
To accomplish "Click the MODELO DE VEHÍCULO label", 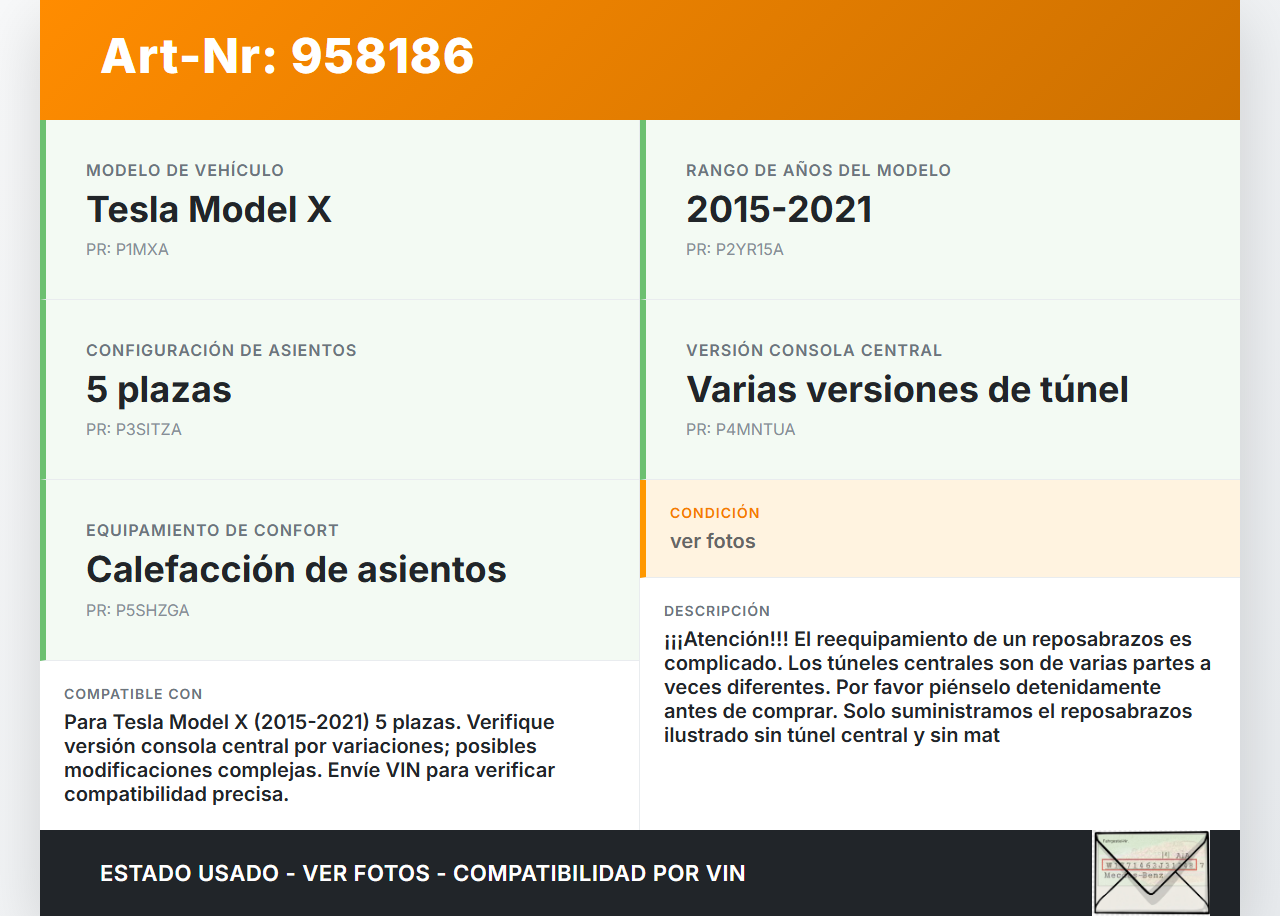I will pos(185,170).
